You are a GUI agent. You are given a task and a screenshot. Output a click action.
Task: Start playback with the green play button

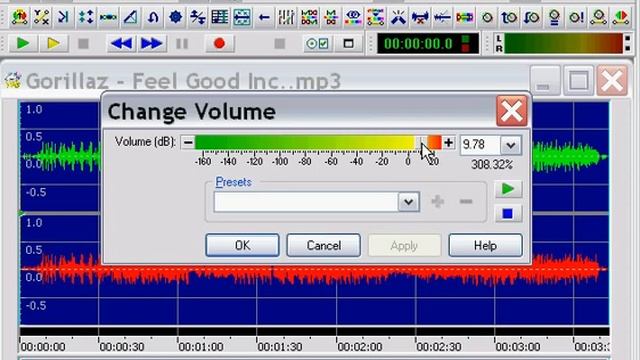click(x=22, y=43)
